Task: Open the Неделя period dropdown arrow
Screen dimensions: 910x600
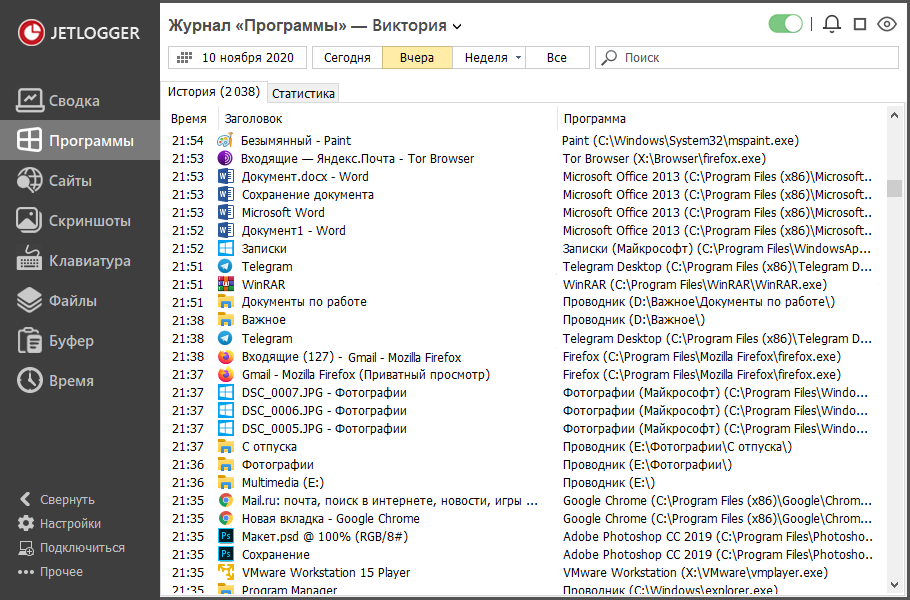Action: (x=518, y=58)
